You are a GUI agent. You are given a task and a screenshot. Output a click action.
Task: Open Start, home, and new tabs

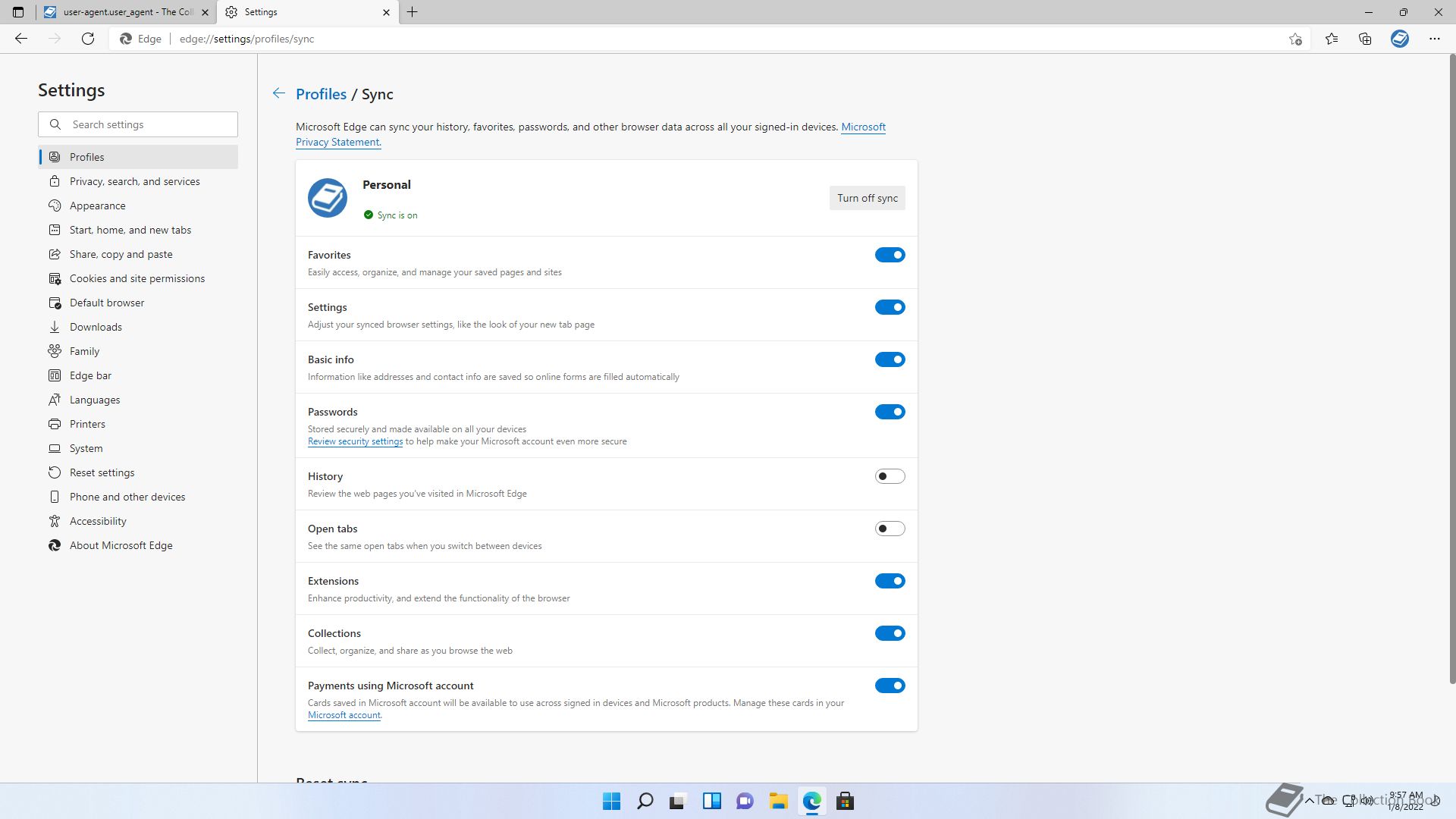pyautogui.click(x=138, y=230)
